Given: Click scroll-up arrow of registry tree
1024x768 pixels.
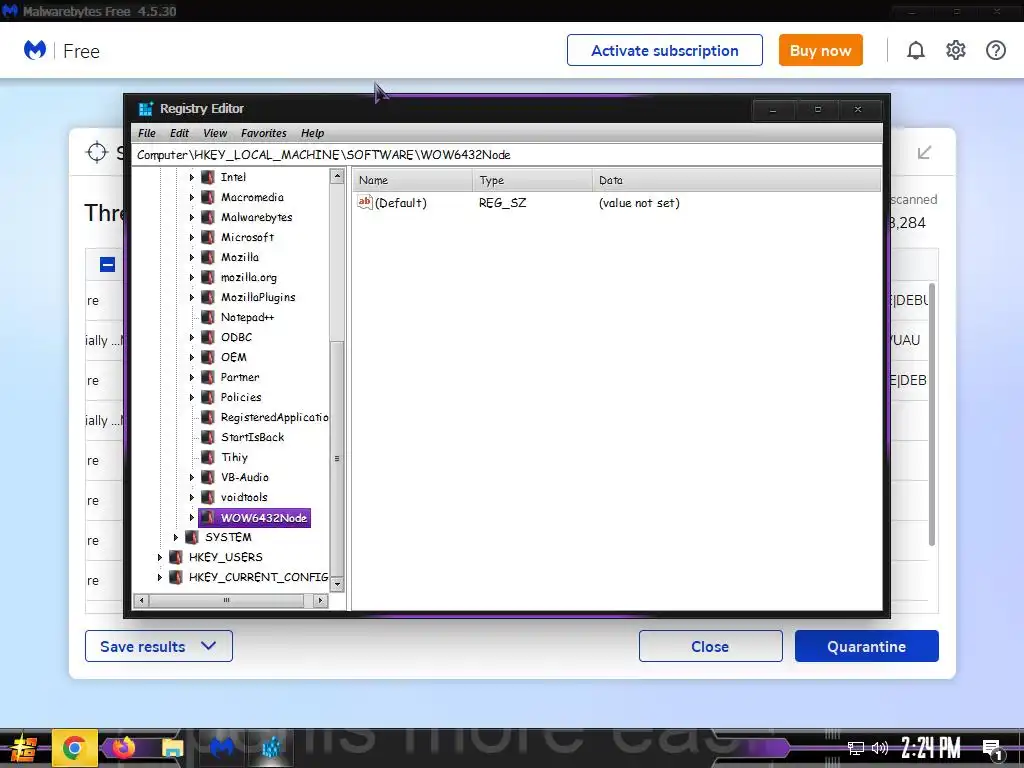Looking at the screenshot, I should (337, 176).
